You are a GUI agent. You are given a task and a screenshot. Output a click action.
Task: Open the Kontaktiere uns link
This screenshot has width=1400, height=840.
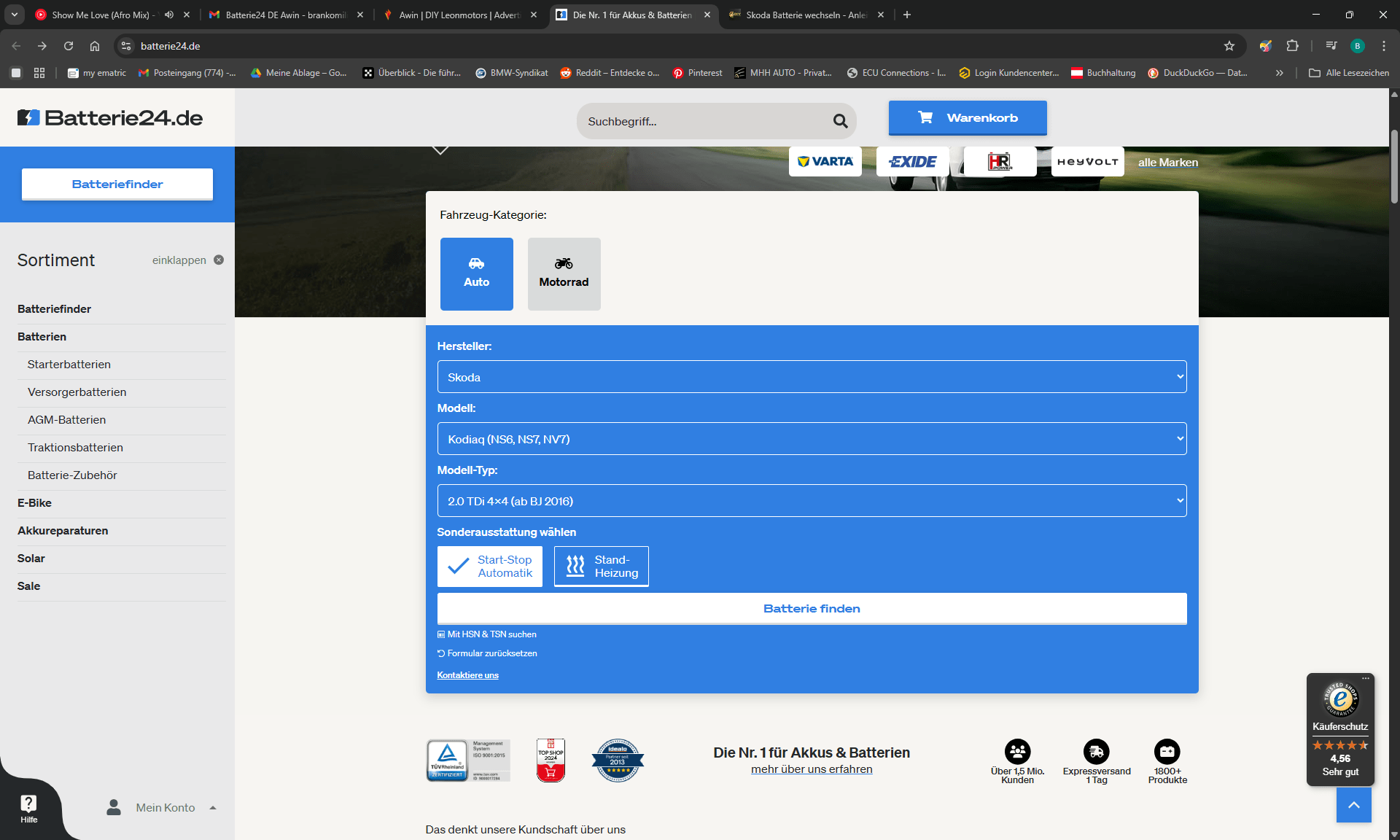467,675
